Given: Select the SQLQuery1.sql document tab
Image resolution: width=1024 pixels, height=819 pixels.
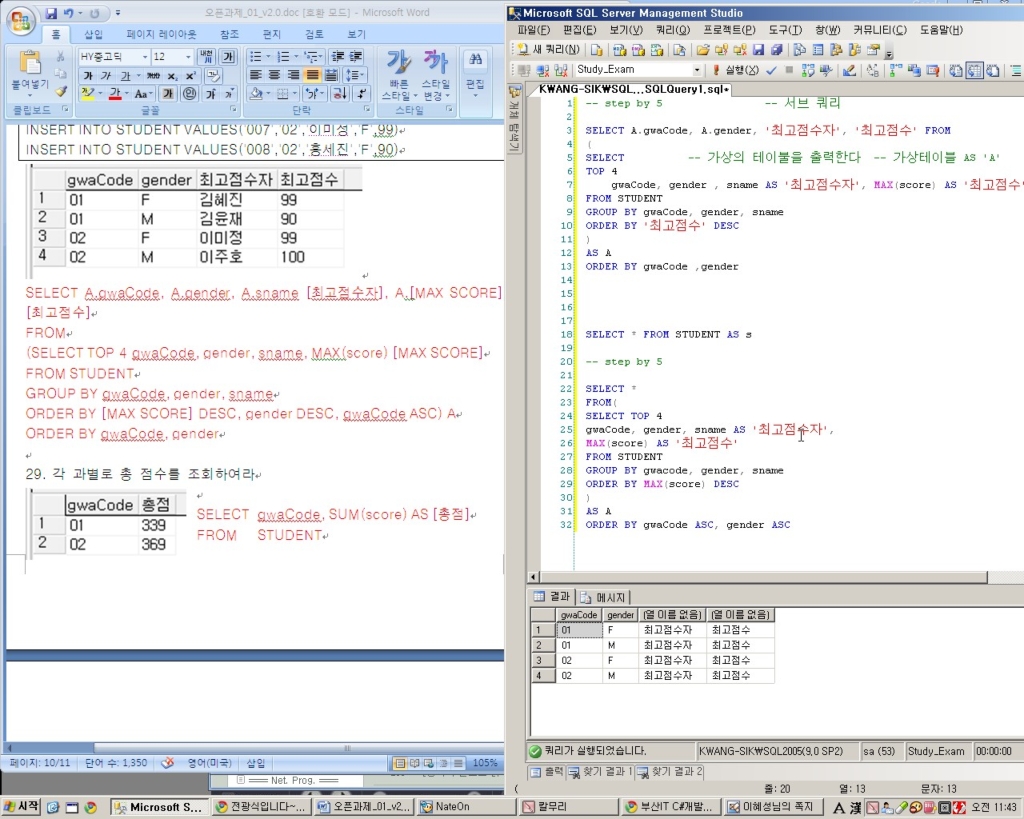Looking at the screenshot, I should pyautogui.click(x=633, y=89).
